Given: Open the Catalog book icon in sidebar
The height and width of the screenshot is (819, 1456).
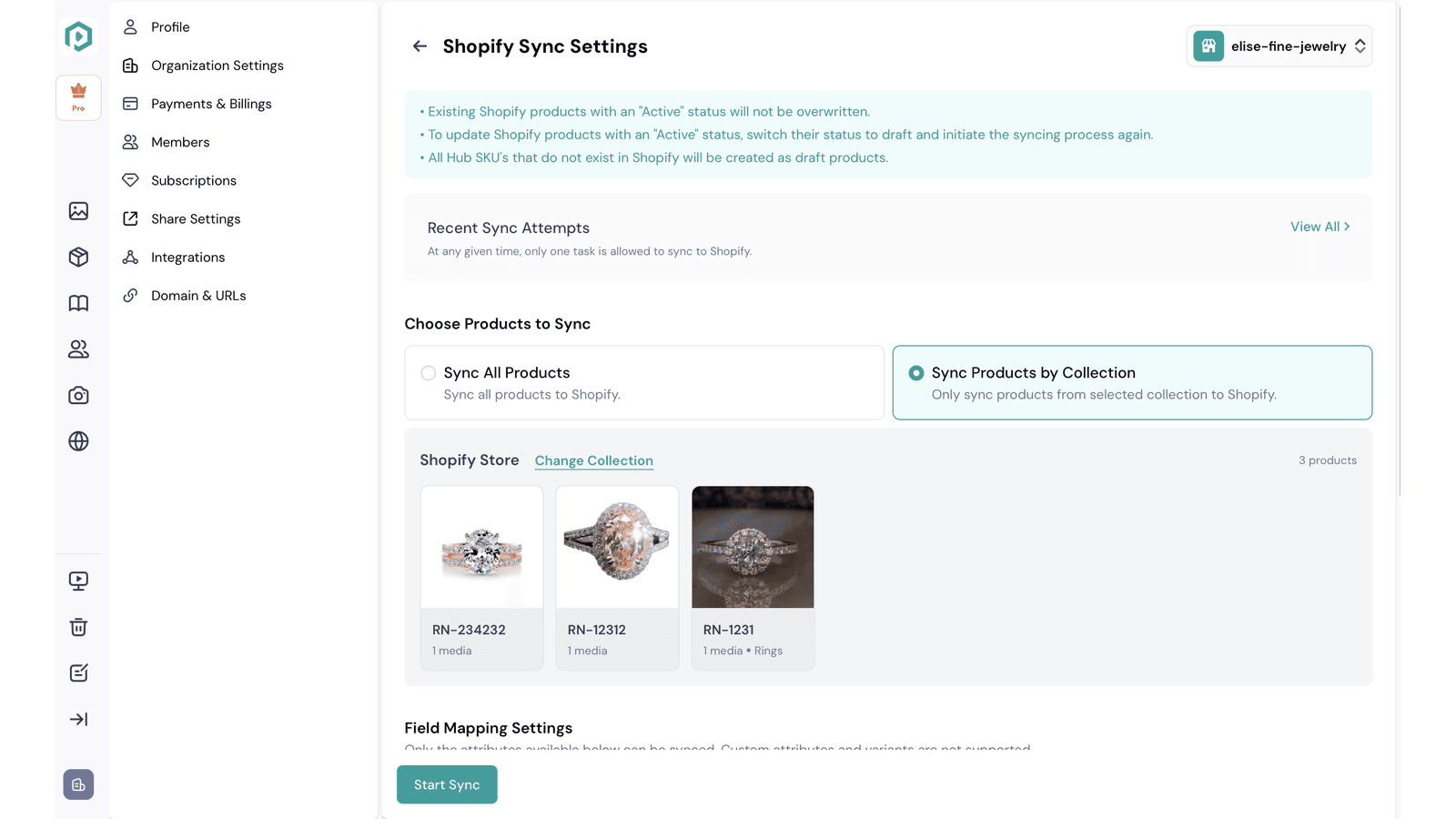Looking at the screenshot, I should point(78,303).
